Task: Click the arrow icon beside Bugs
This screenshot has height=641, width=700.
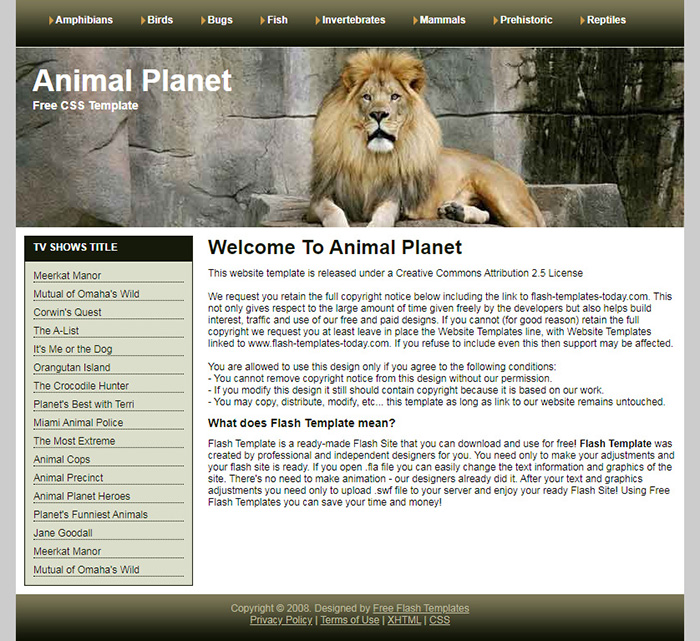Action: coord(203,21)
